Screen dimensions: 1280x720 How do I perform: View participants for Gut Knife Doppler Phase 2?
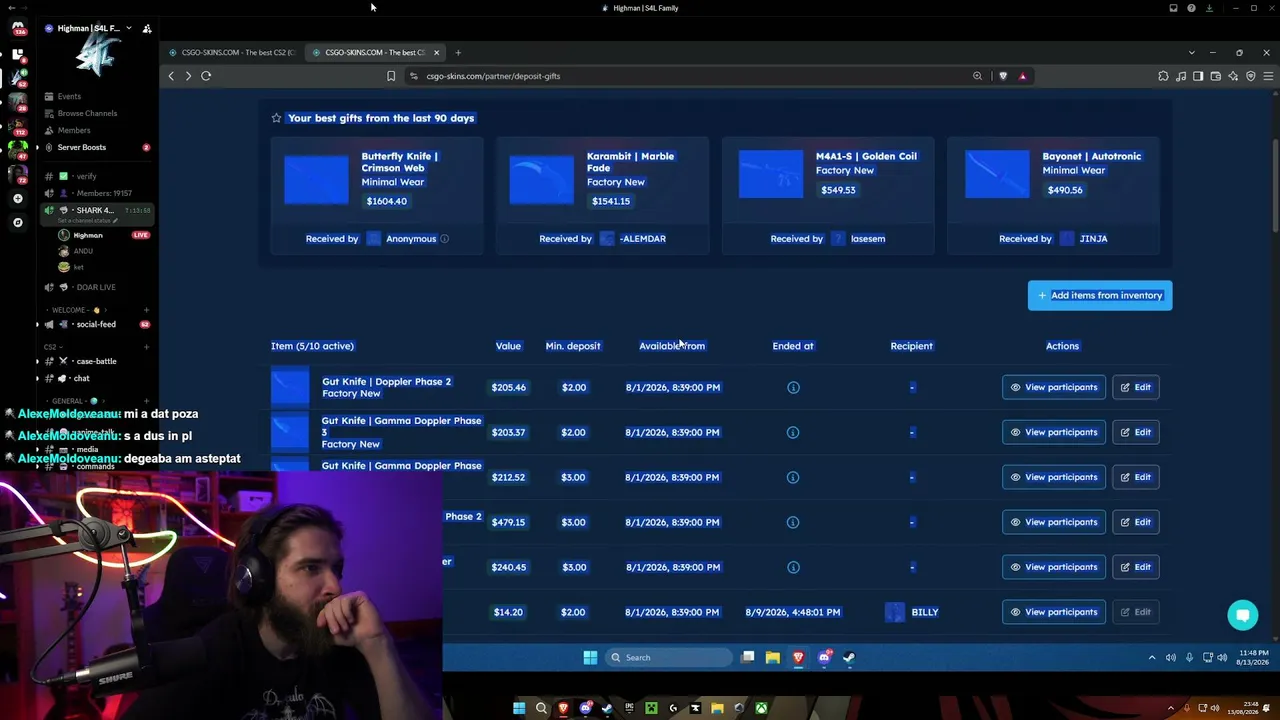(1054, 387)
